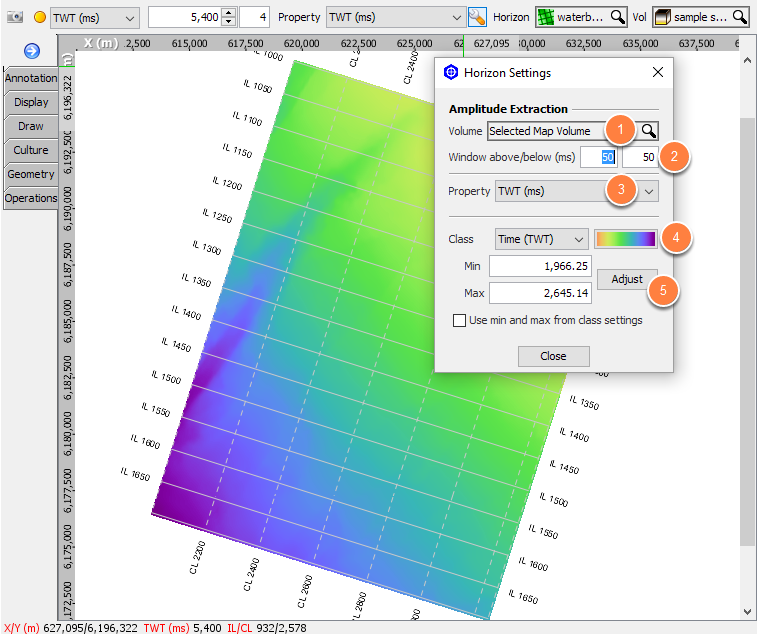757x634 pixels.
Task: Search volume in Amplitude Extraction
Action: [x=649, y=131]
